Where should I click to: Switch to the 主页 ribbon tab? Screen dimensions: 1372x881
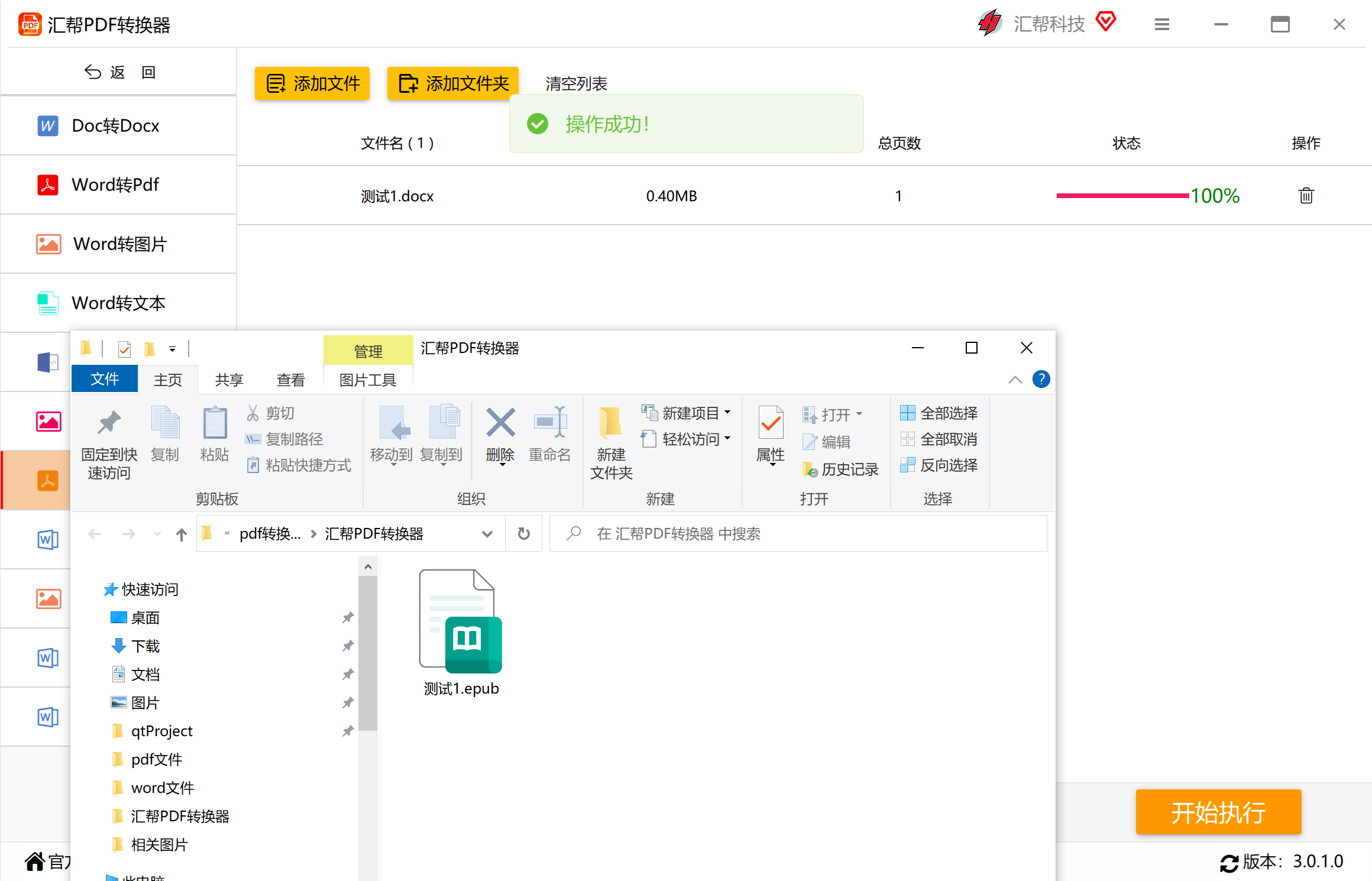click(x=168, y=380)
